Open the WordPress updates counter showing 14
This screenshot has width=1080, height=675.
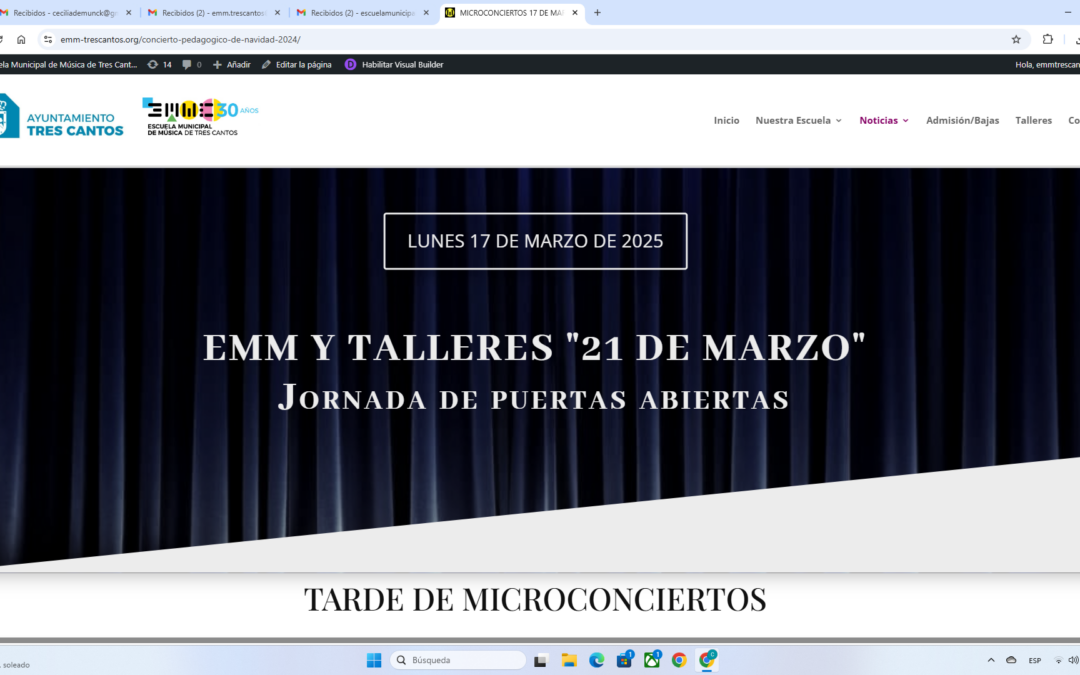click(x=159, y=64)
